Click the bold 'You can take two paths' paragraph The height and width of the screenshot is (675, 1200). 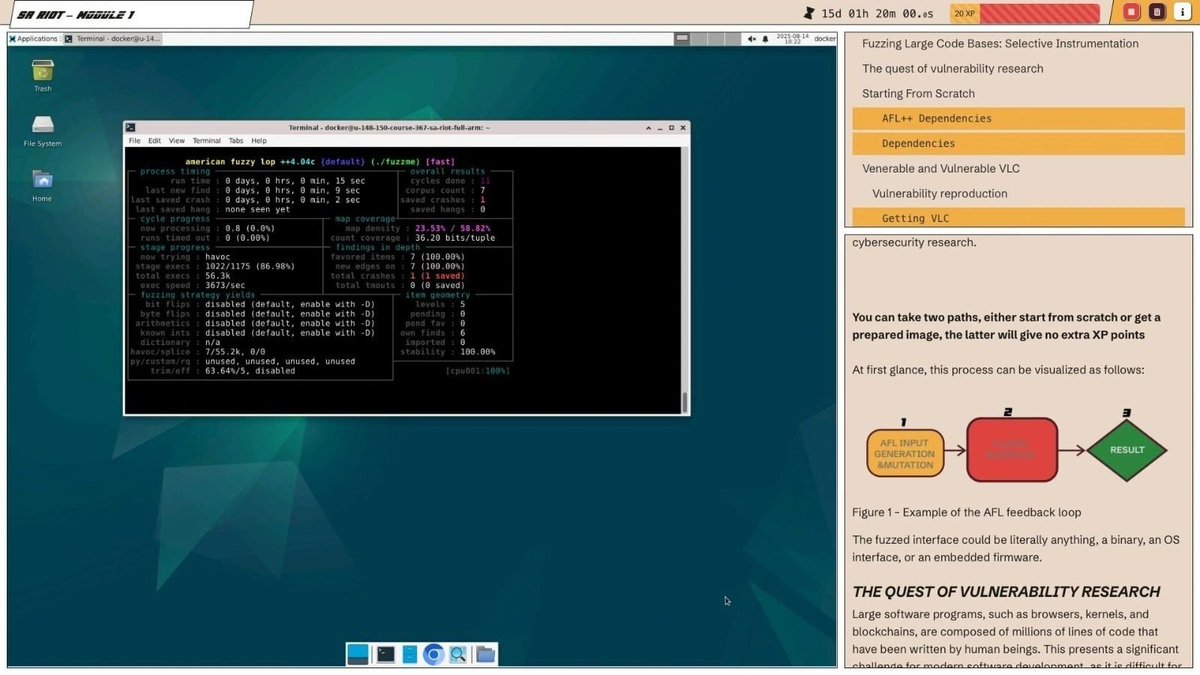click(x=1006, y=326)
